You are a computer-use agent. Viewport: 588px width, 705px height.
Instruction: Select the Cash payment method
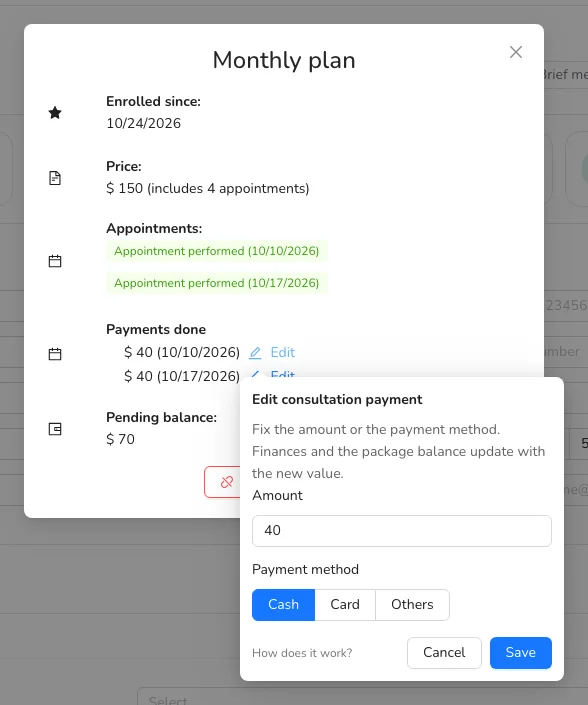[283, 605]
